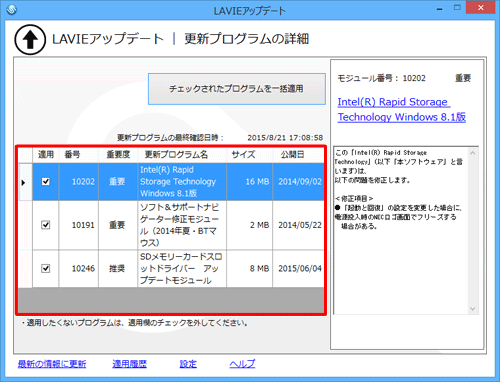Sort by 重要度 column header
500x382 pixels.
(118, 155)
